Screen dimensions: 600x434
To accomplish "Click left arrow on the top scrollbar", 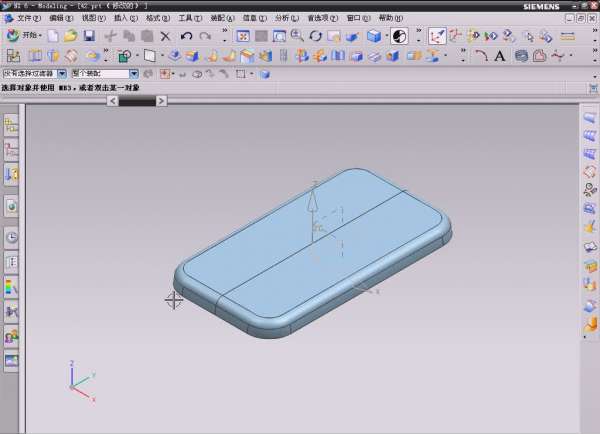I will [113, 100].
